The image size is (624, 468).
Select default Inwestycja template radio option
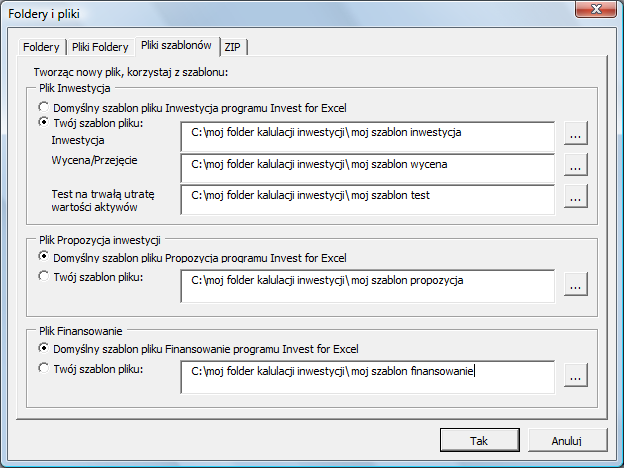tap(43, 107)
